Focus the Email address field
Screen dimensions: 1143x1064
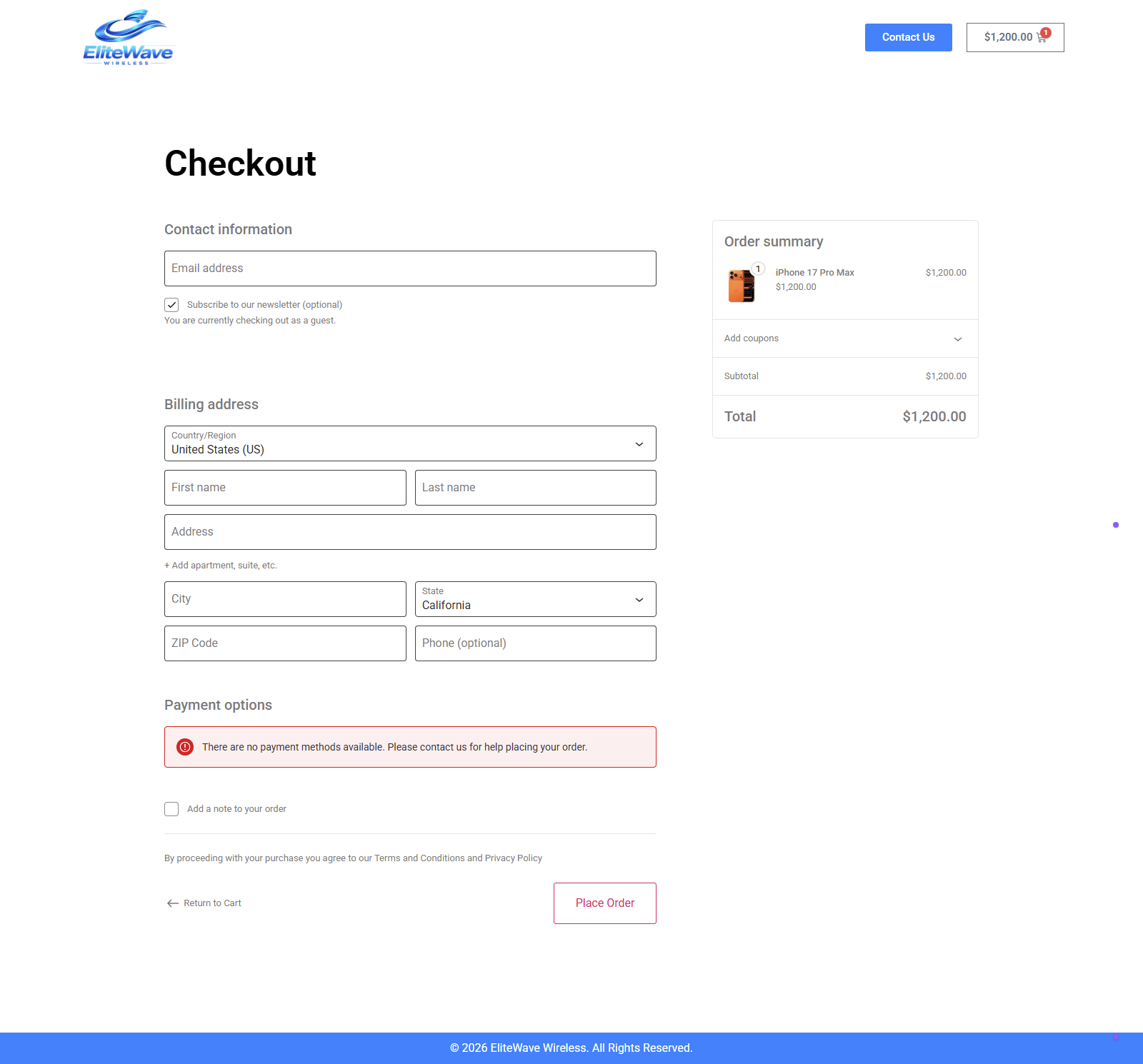pos(410,268)
